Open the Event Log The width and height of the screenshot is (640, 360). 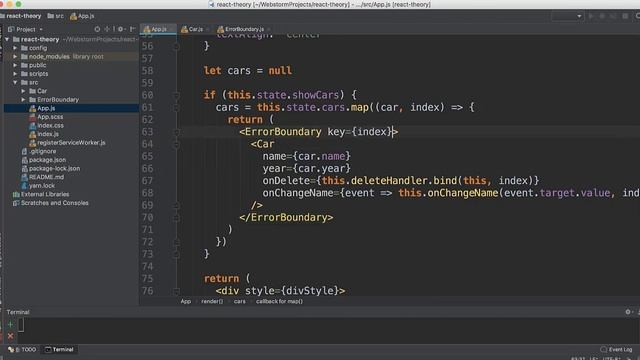(616, 349)
